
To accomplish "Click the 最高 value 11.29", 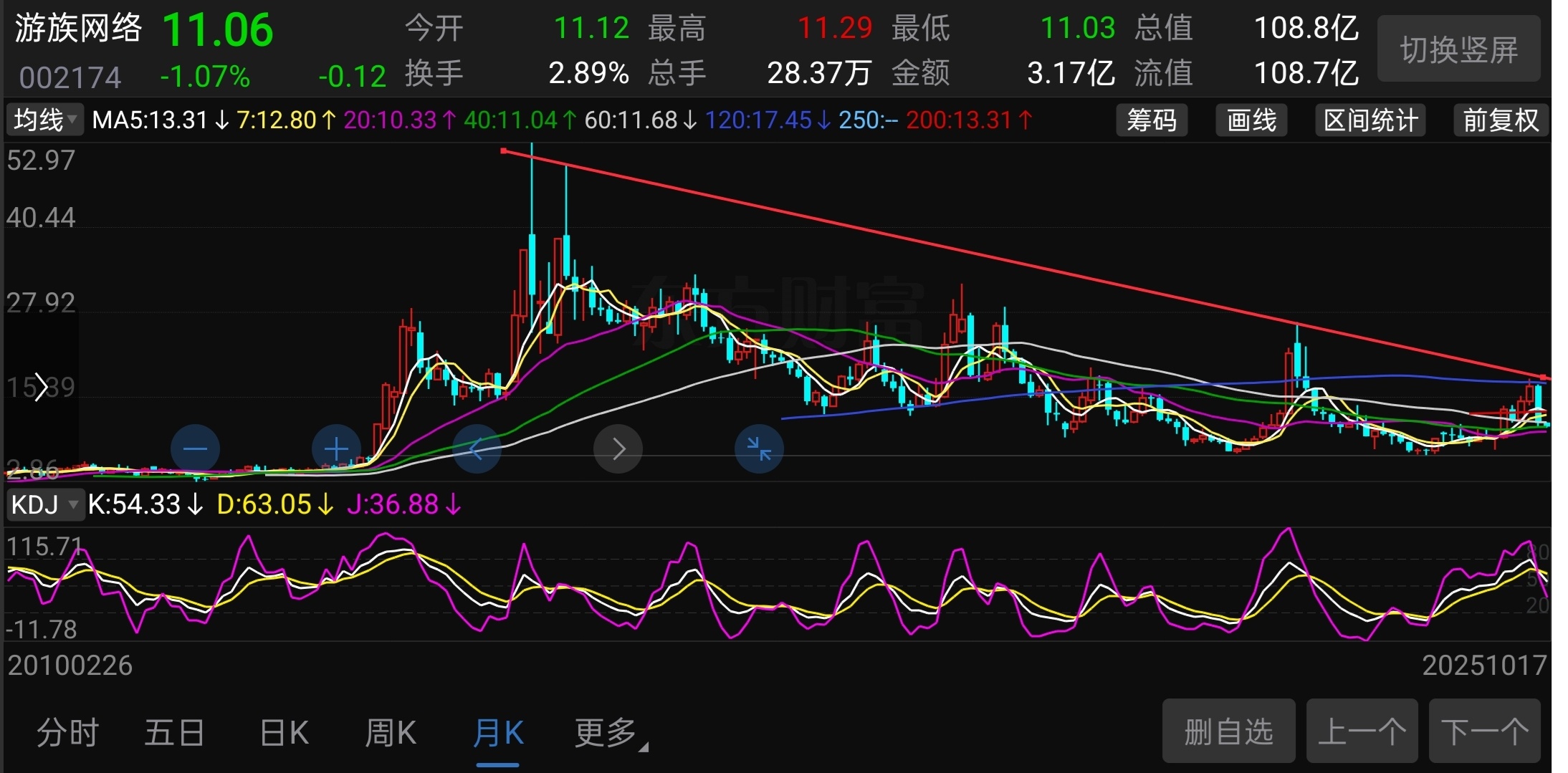I will pyautogui.click(x=835, y=28).
